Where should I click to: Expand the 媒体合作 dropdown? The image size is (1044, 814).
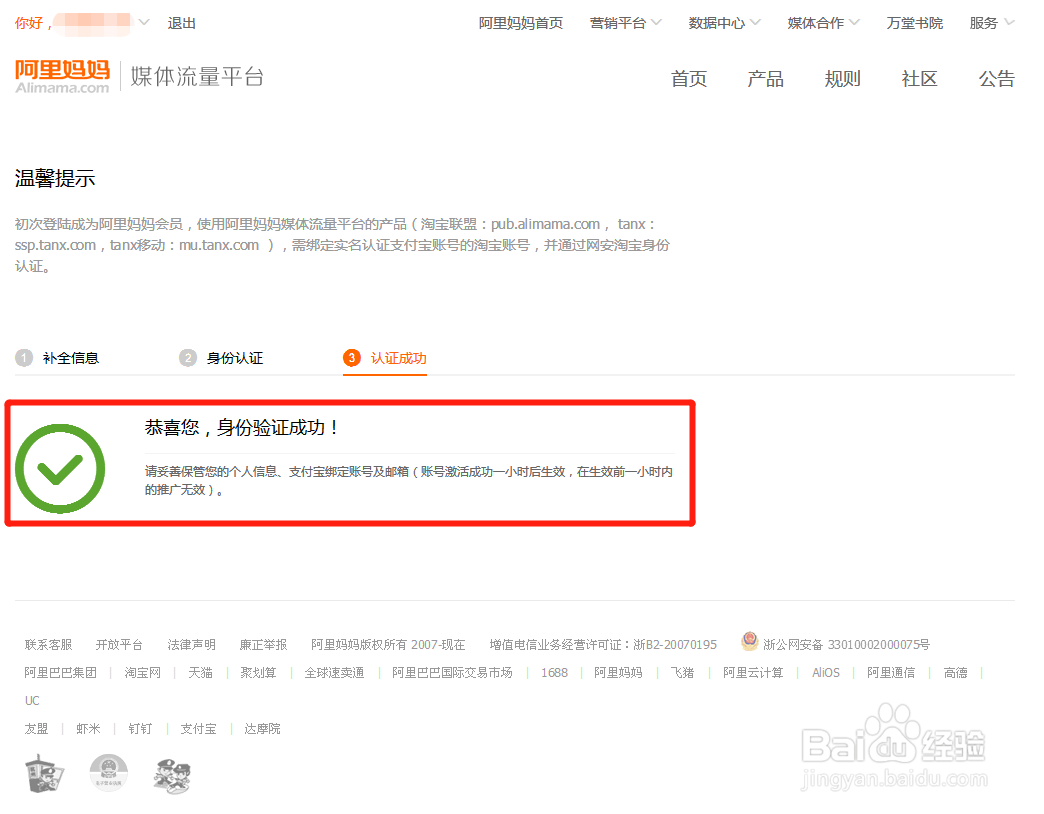click(854, 23)
